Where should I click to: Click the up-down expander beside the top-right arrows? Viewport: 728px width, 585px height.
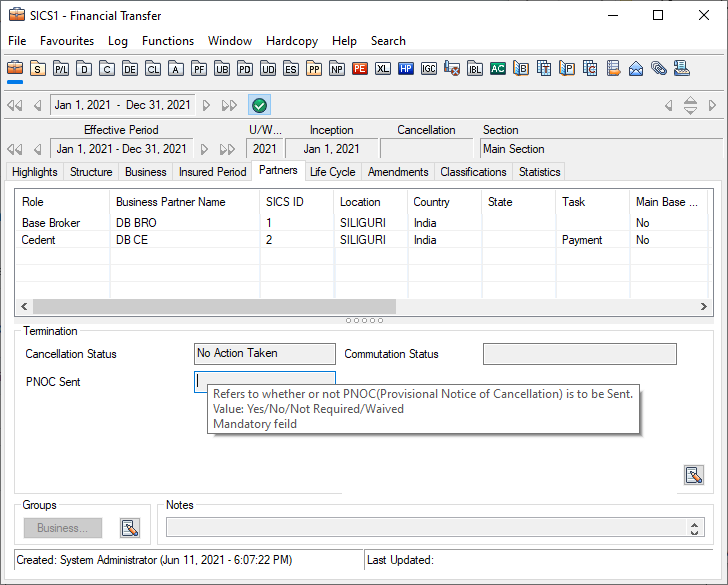pyautogui.click(x=690, y=105)
